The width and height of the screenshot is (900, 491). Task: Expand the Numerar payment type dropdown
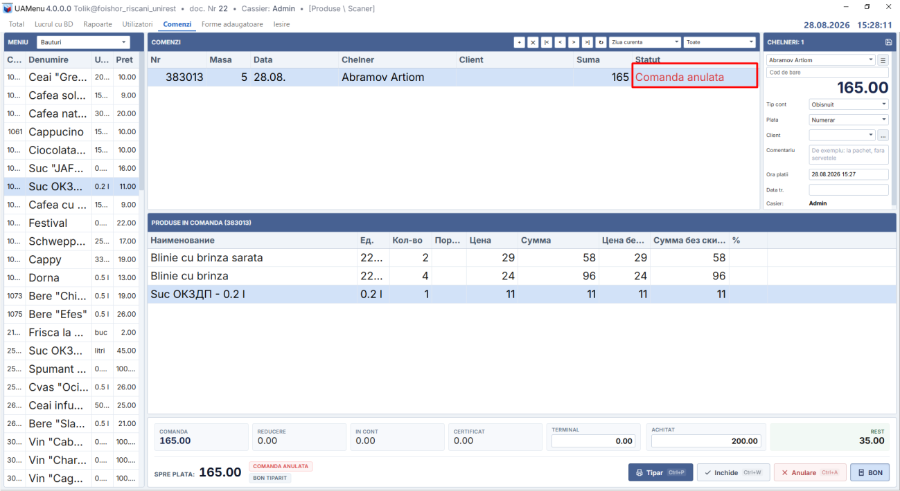pyautogui.click(x=848, y=119)
